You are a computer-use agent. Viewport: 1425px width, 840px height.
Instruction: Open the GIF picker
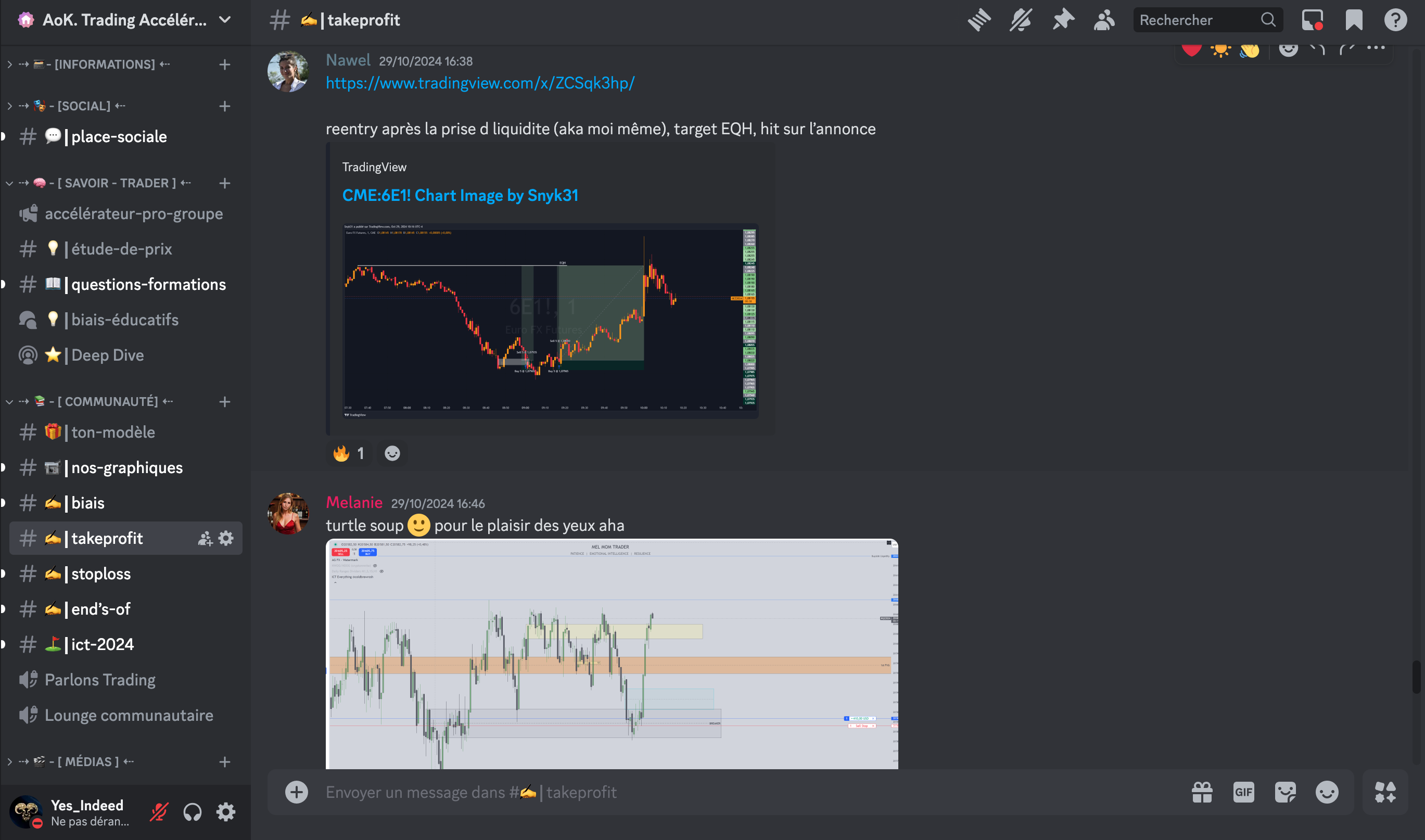click(x=1243, y=792)
